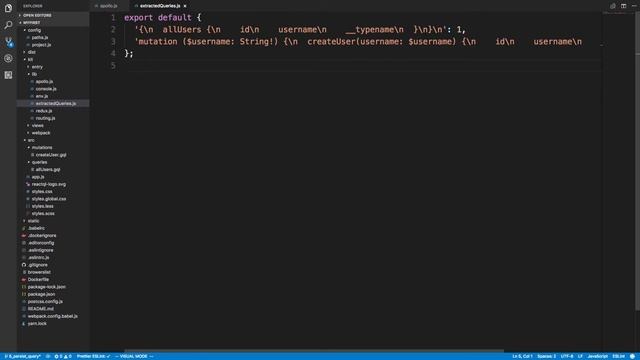Click the split editor icon

click(623, 6)
